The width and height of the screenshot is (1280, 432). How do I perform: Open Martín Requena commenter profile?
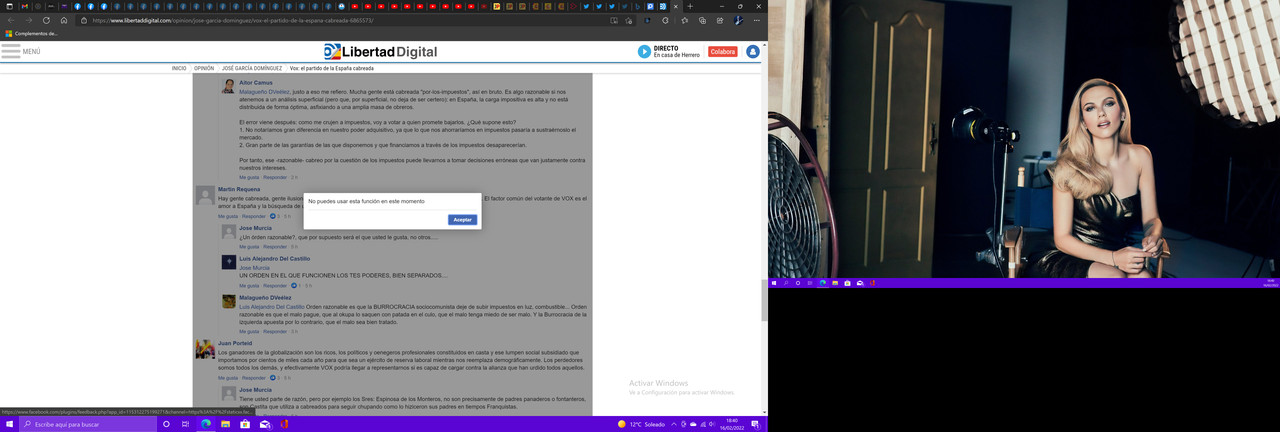click(239, 189)
